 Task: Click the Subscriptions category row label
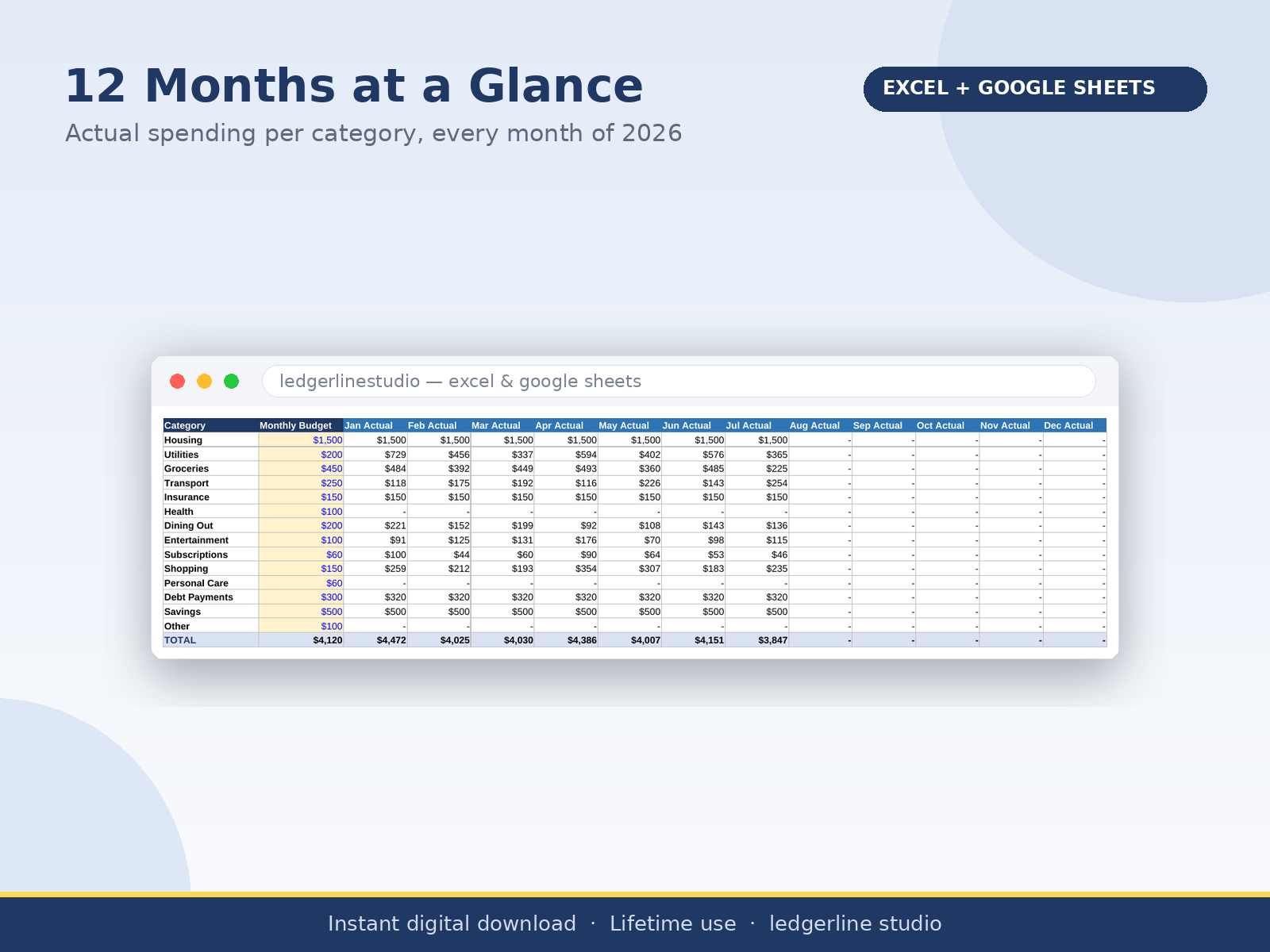[210, 555]
